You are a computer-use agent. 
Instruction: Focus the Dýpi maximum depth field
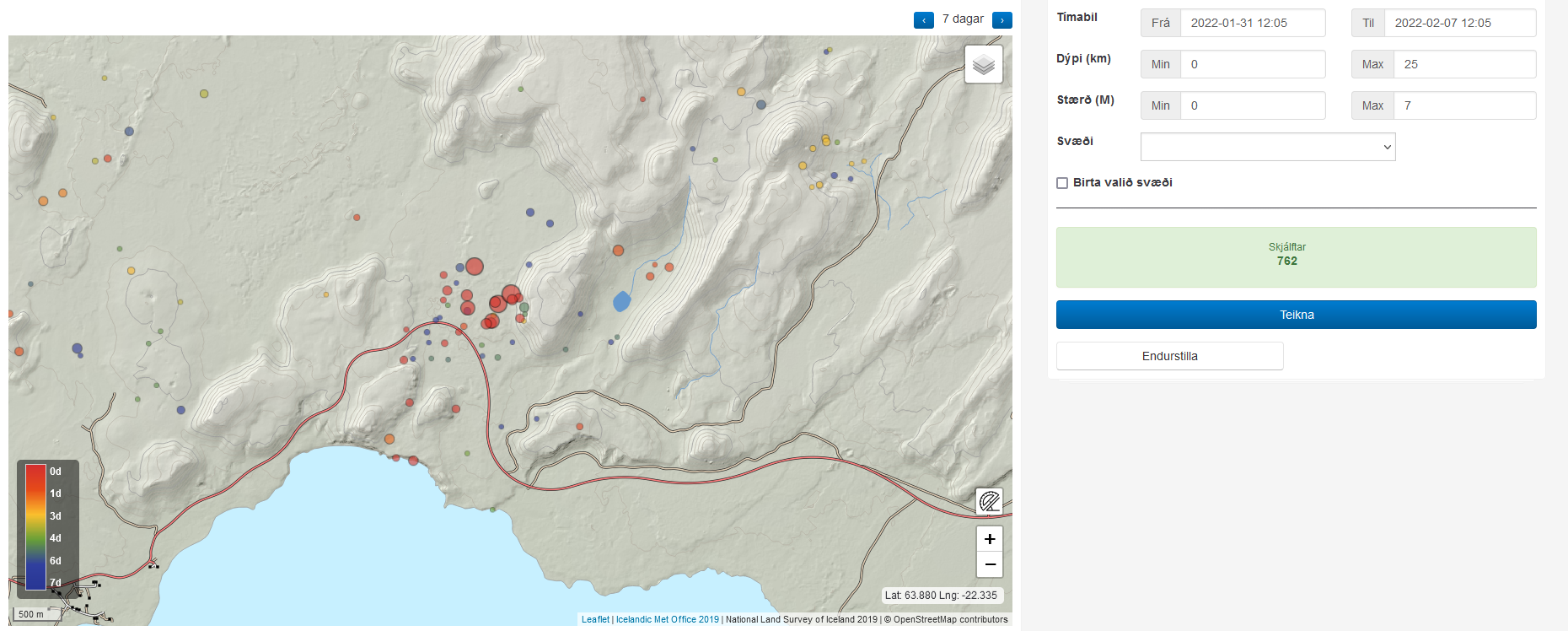pos(1463,64)
